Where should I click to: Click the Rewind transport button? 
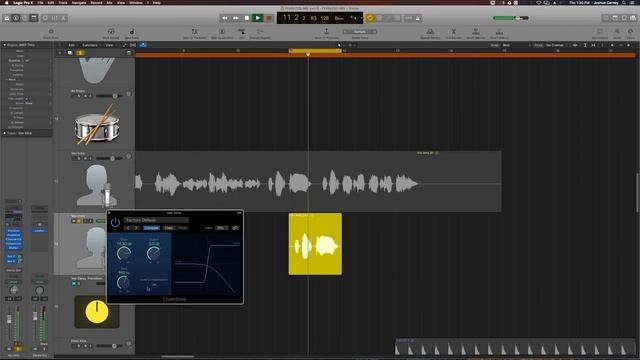click(224, 18)
